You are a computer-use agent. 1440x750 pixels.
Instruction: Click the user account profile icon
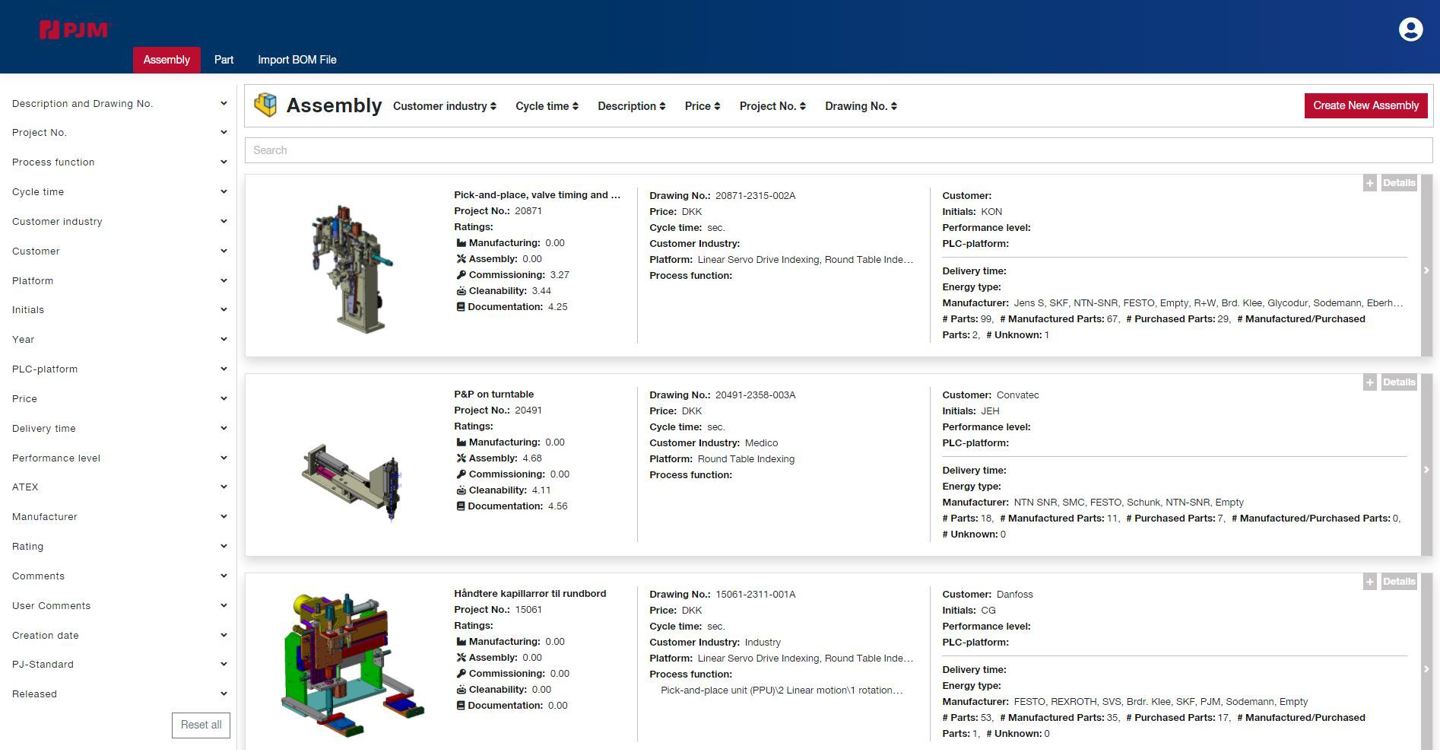pos(1410,30)
